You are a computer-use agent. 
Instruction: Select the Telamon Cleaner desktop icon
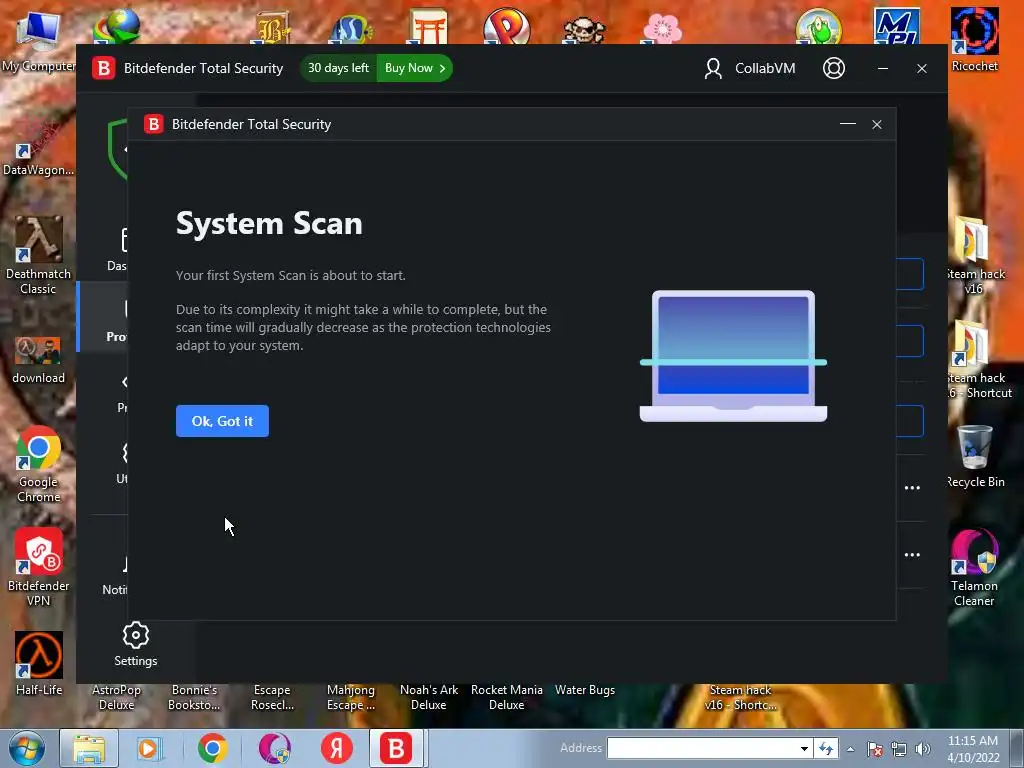point(974,567)
